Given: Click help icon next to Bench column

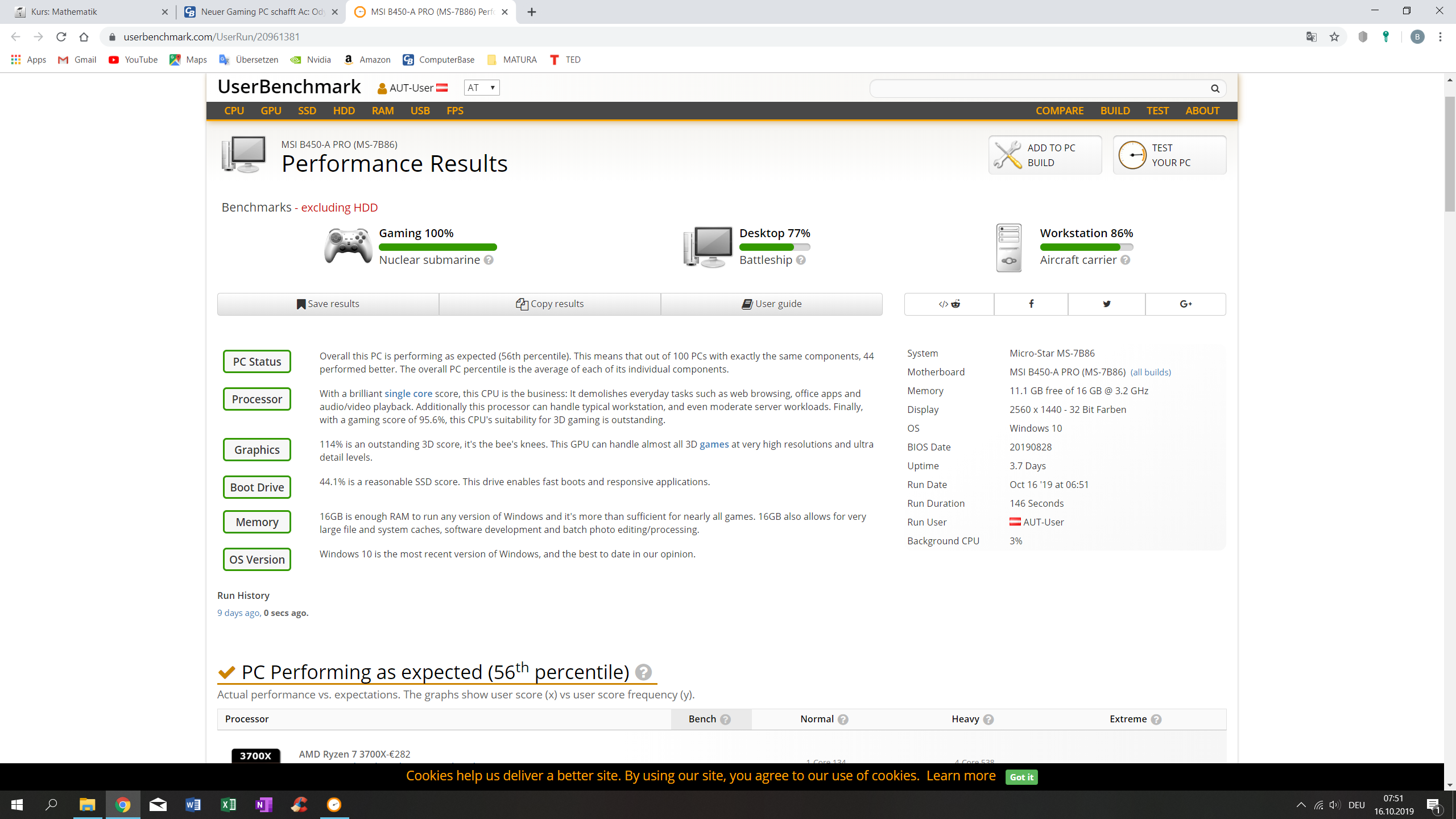Looking at the screenshot, I should [725, 719].
